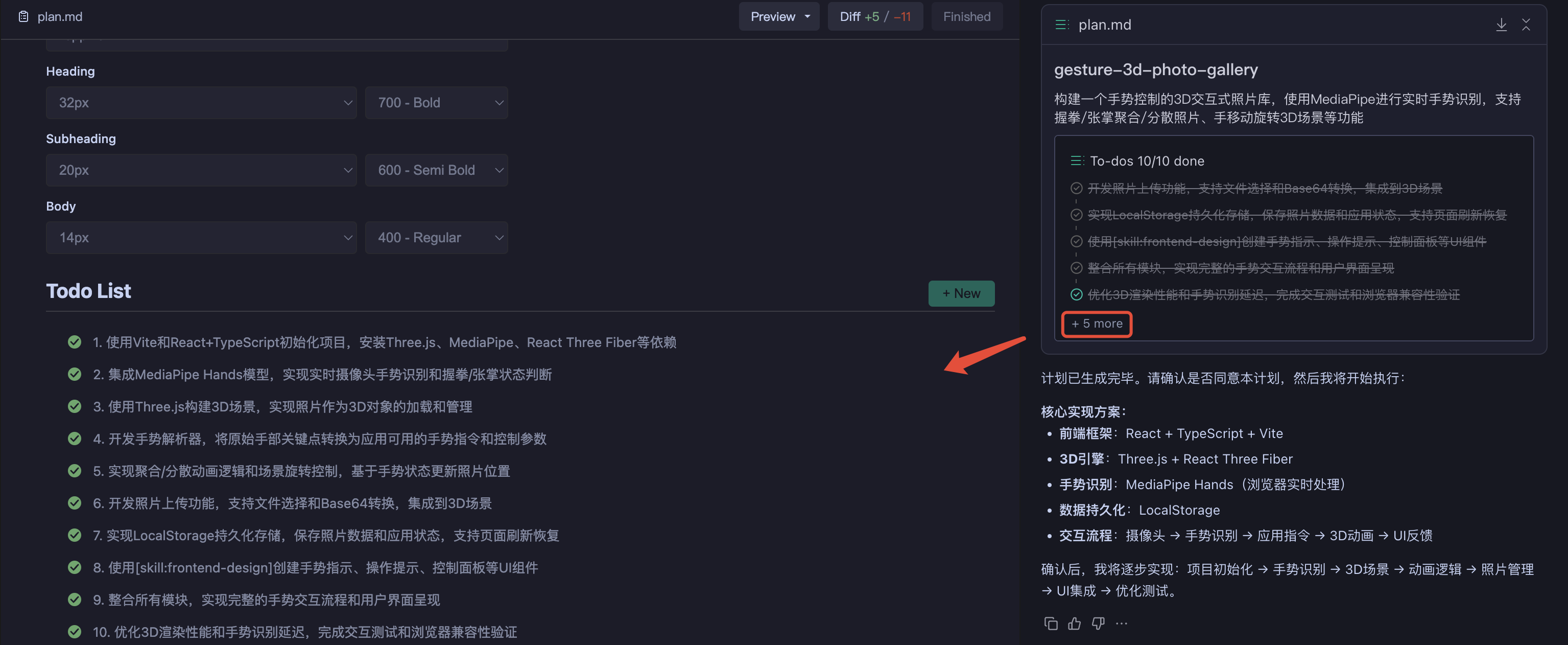Open the 700 - Bold weight dropdown
1568x645 pixels.
[436, 102]
